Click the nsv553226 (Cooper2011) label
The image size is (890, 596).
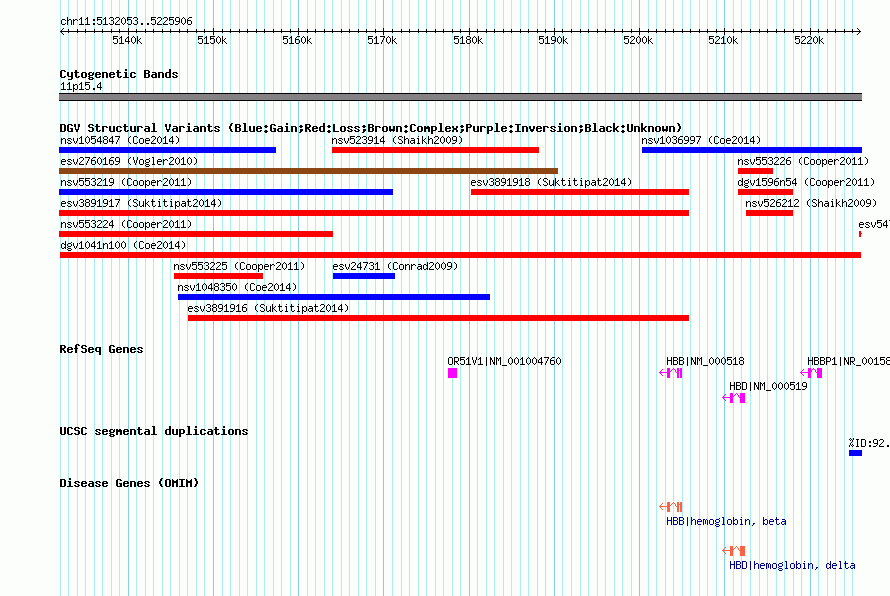[x=803, y=161]
